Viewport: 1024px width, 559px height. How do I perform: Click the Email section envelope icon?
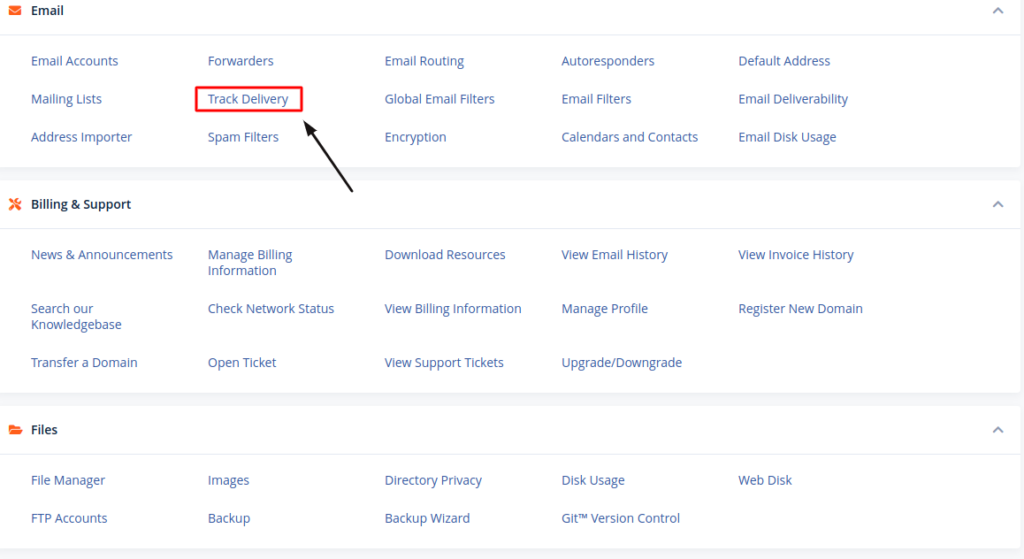15,10
